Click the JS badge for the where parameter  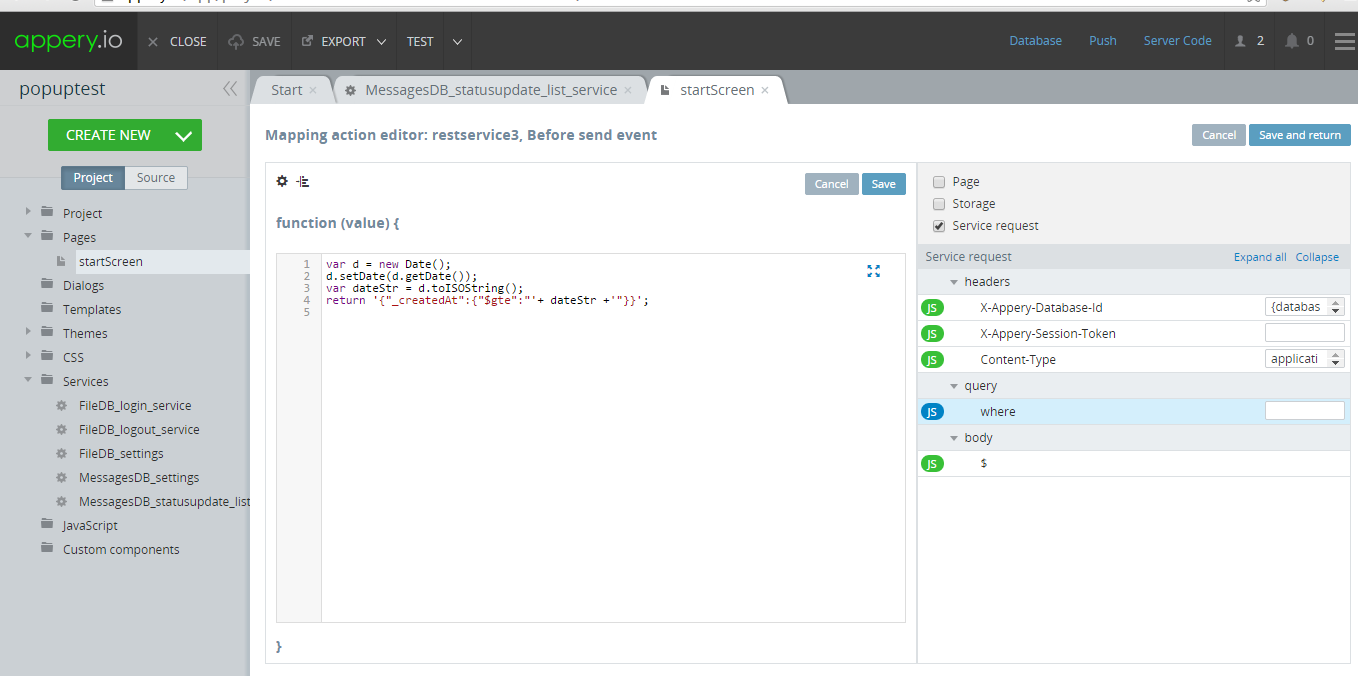coord(932,412)
